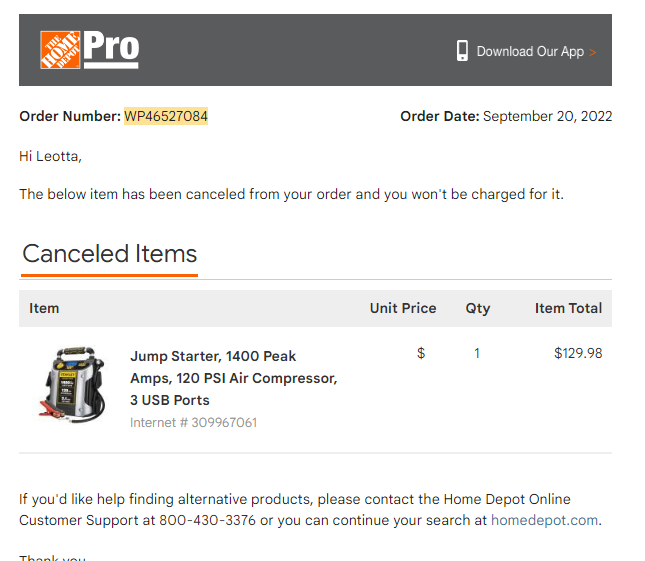The width and height of the screenshot is (645, 561).
Task: Open the Download Our App link
Action: click(530, 52)
